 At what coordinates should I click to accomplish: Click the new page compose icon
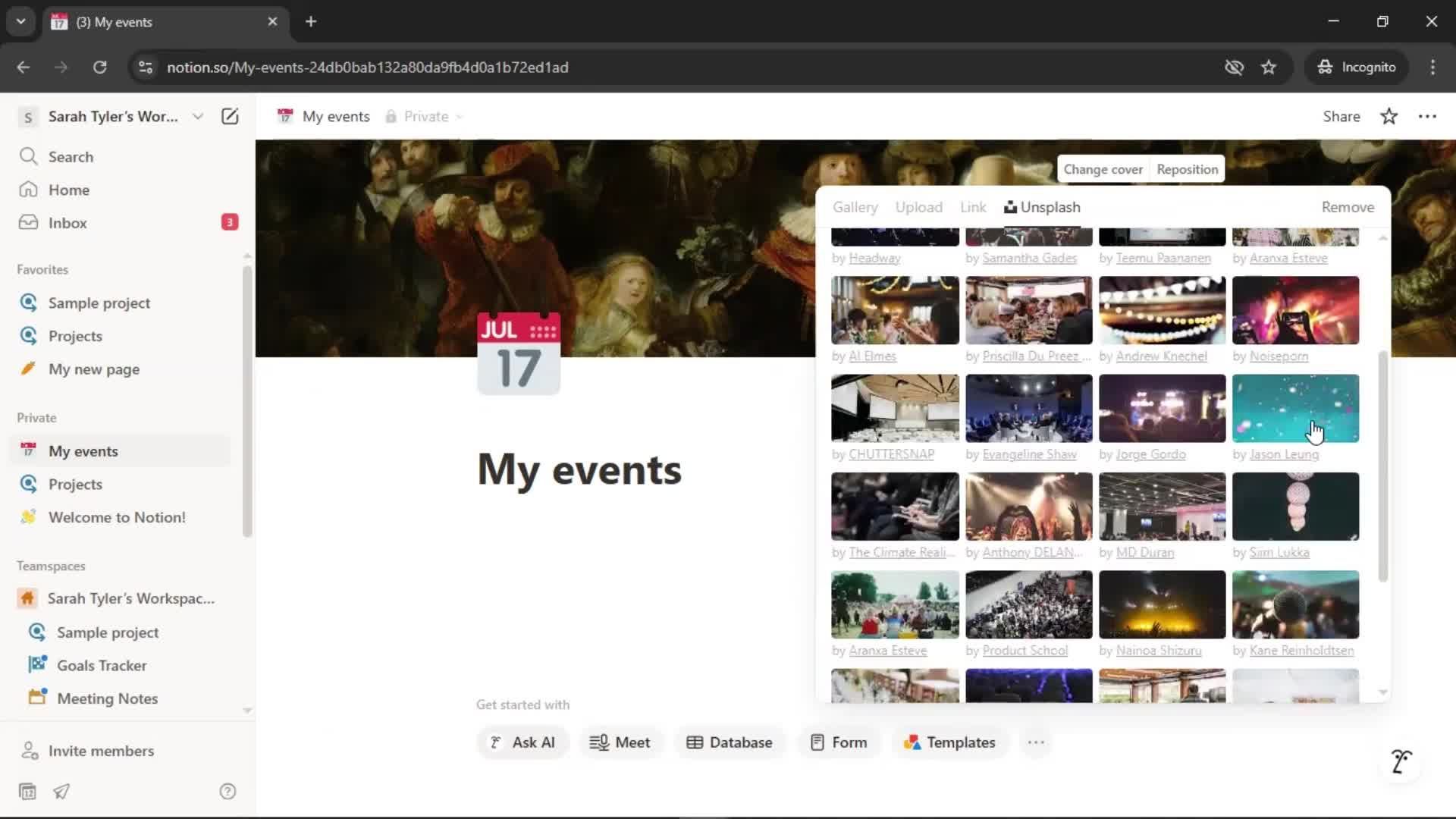pyautogui.click(x=230, y=116)
